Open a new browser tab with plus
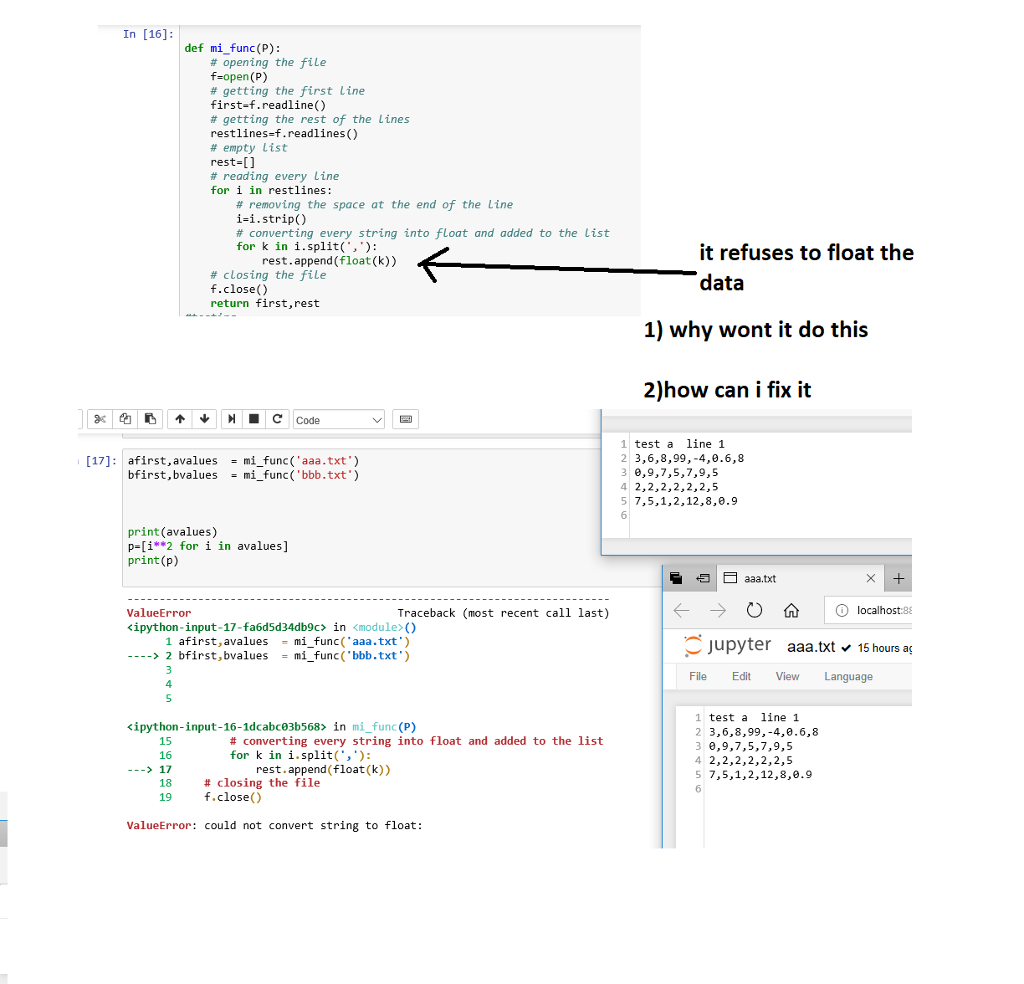The height and width of the screenshot is (984, 1024). pyautogui.click(x=897, y=577)
